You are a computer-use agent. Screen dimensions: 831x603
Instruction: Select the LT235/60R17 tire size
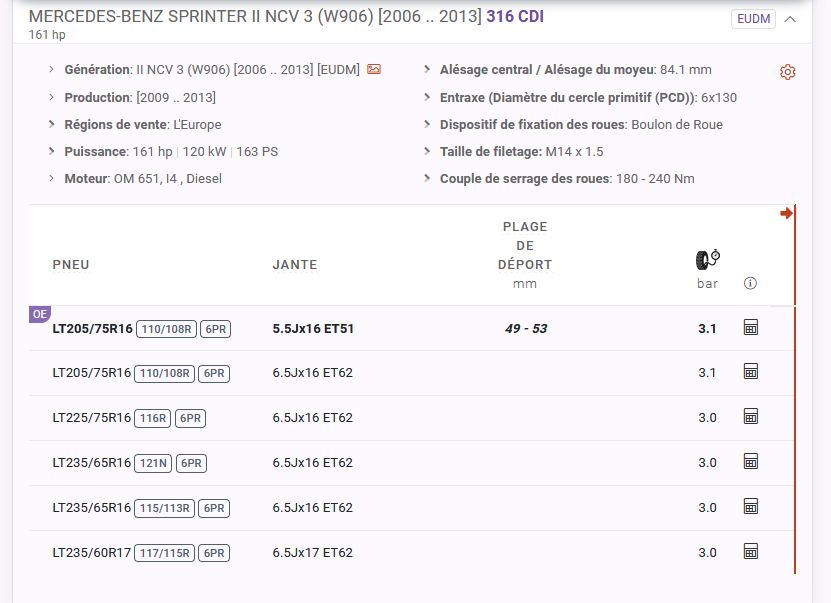coord(92,553)
